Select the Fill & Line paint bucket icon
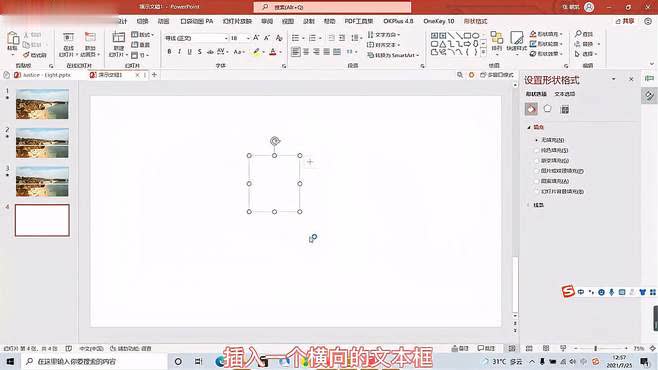 point(531,109)
